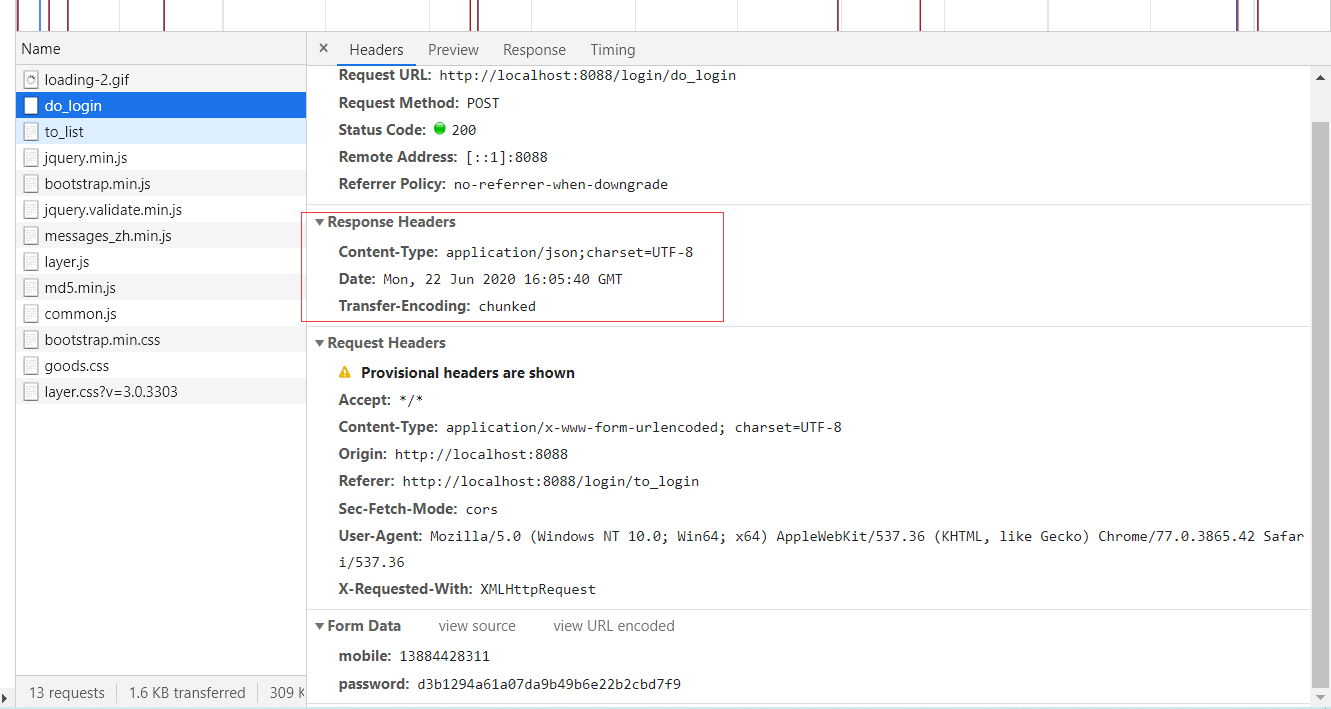Viewport: 1331px width, 709px height.
Task: Collapse the Form Data section
Action: [x=319, y=626]
